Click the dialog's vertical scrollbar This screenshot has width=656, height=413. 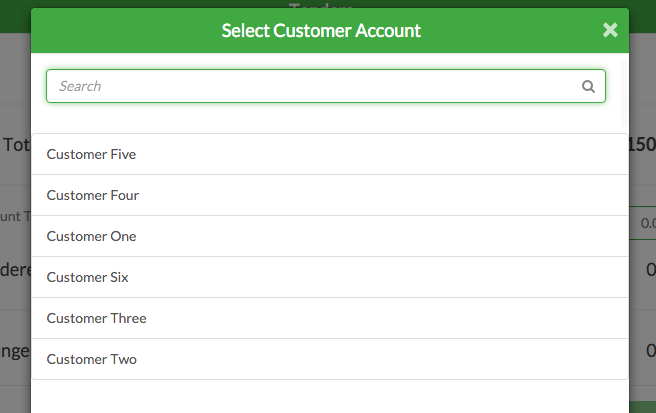tap(625, 93)
